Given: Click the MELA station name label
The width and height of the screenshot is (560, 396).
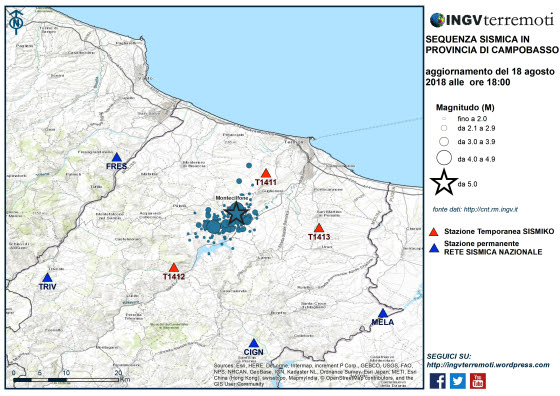Looking at the screenshot, I should click(383, 322).
